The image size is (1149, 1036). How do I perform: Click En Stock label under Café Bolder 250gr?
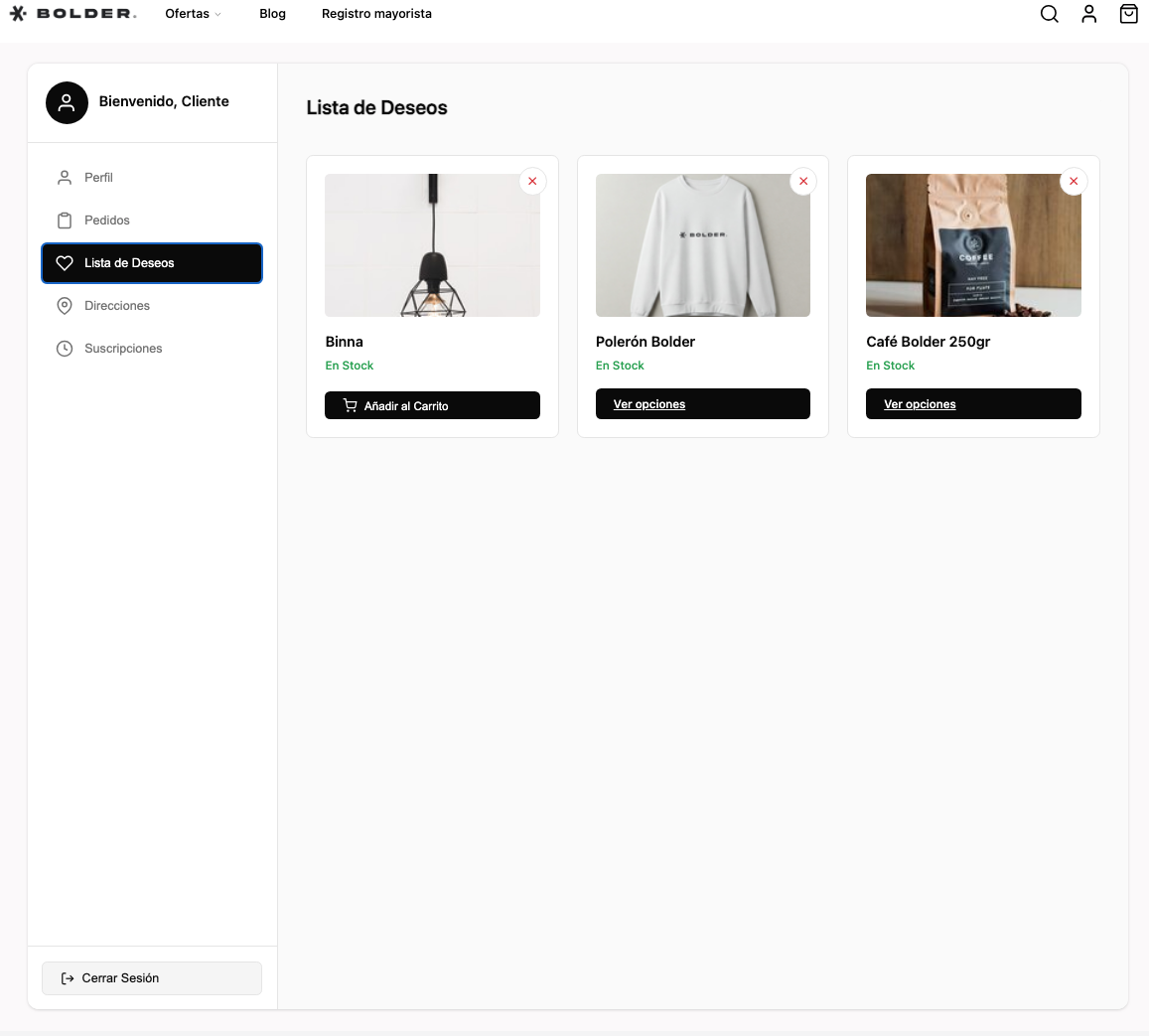(x=891, y=365)
